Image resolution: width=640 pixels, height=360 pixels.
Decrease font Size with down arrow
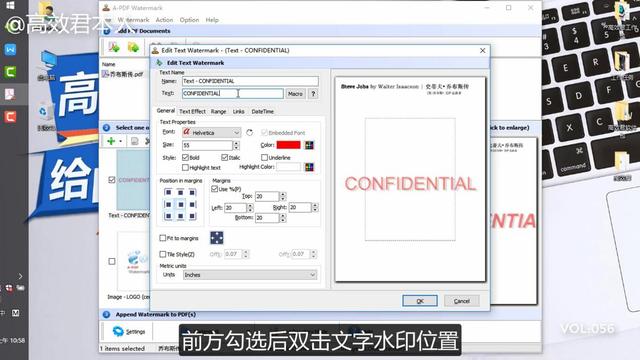pos(236,148)
